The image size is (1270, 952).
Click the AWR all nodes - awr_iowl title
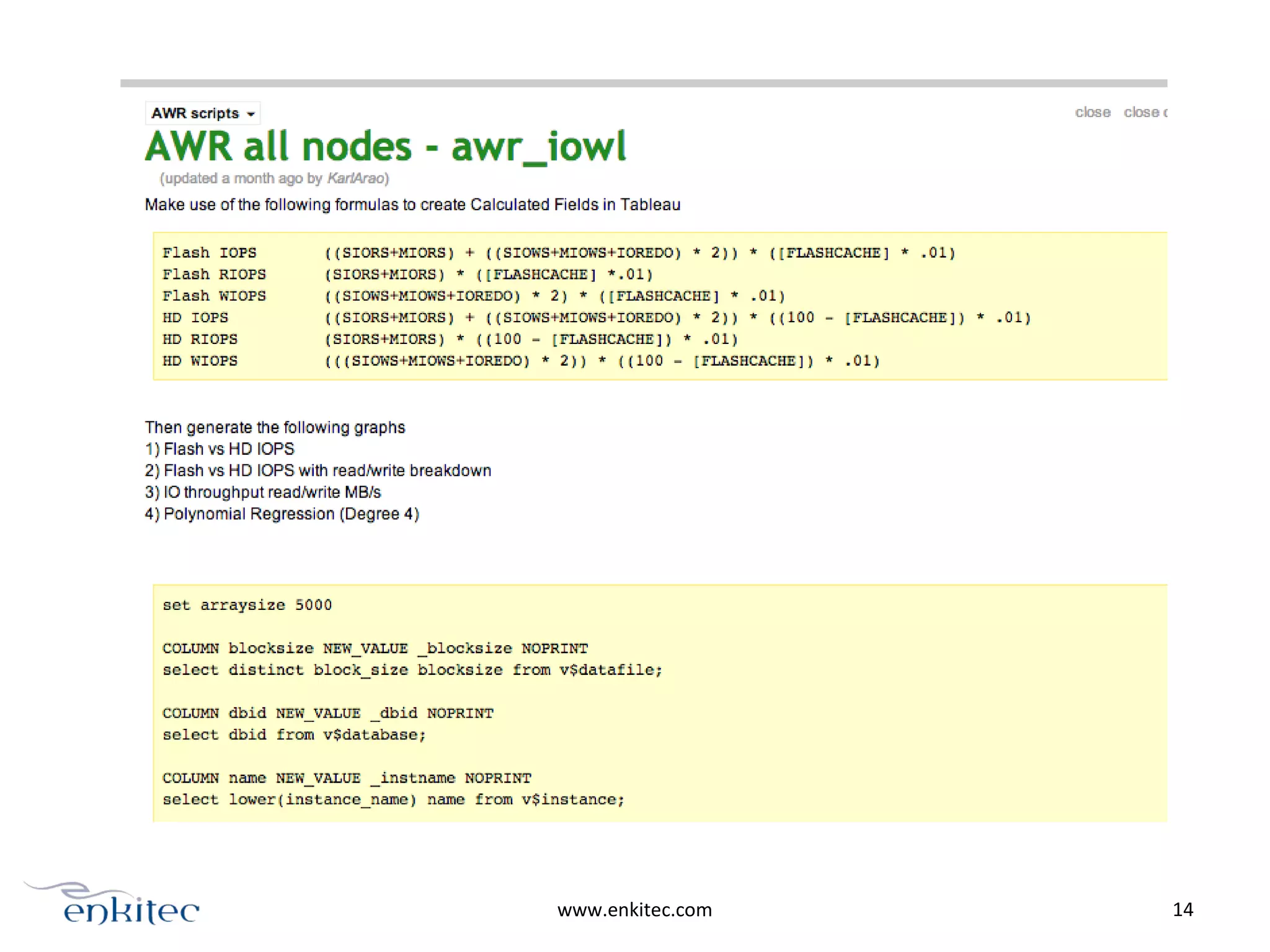(385, 147)
